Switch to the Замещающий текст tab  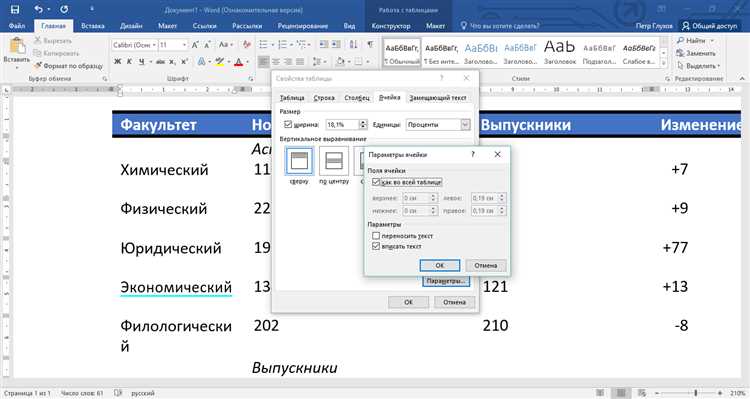tap(438, 98)
